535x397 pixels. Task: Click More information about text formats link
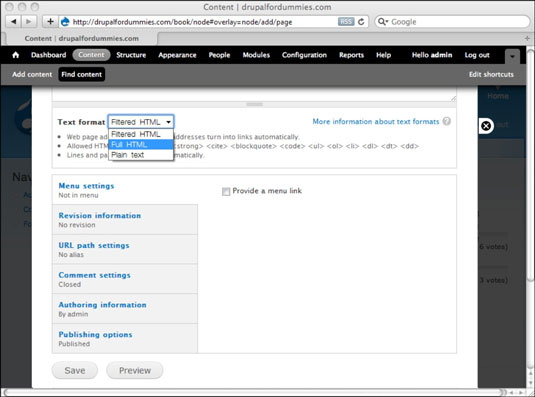[x=376, y=121]
